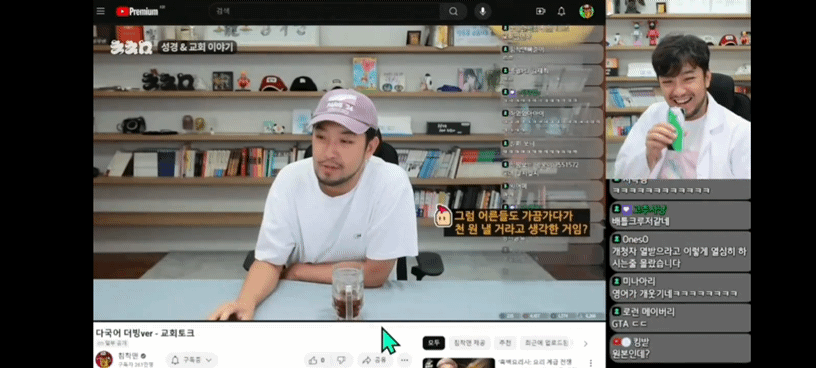
Task: Select the 침착맨 제공 filter chip
Action: (x=469, y=343)
